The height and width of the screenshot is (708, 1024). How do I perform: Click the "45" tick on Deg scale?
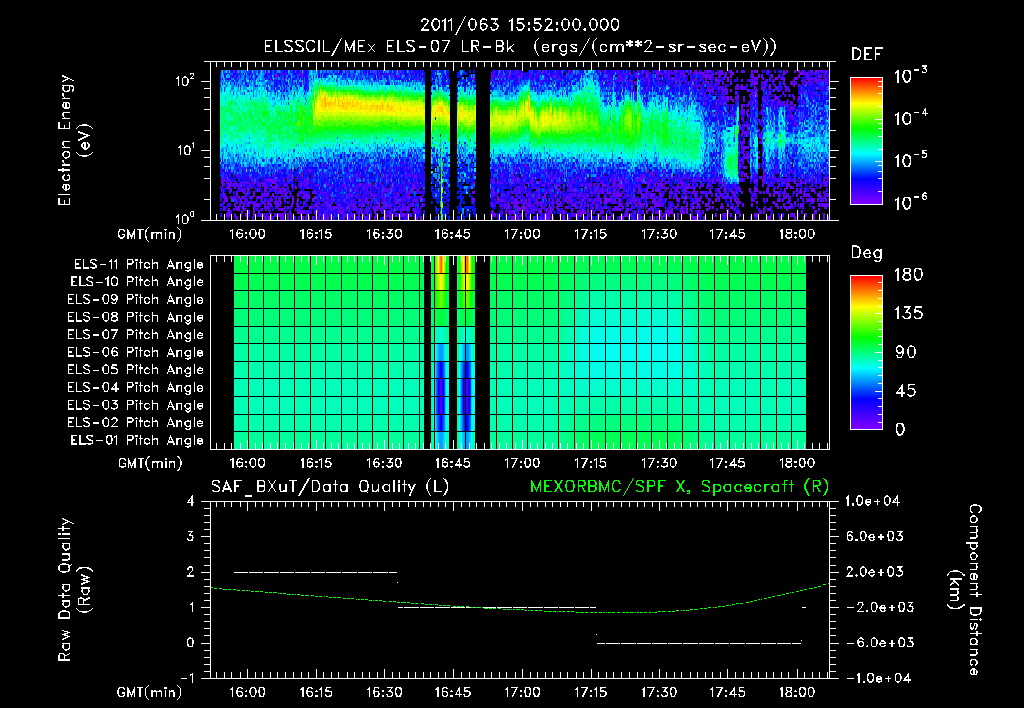click(x=906, y=391)
